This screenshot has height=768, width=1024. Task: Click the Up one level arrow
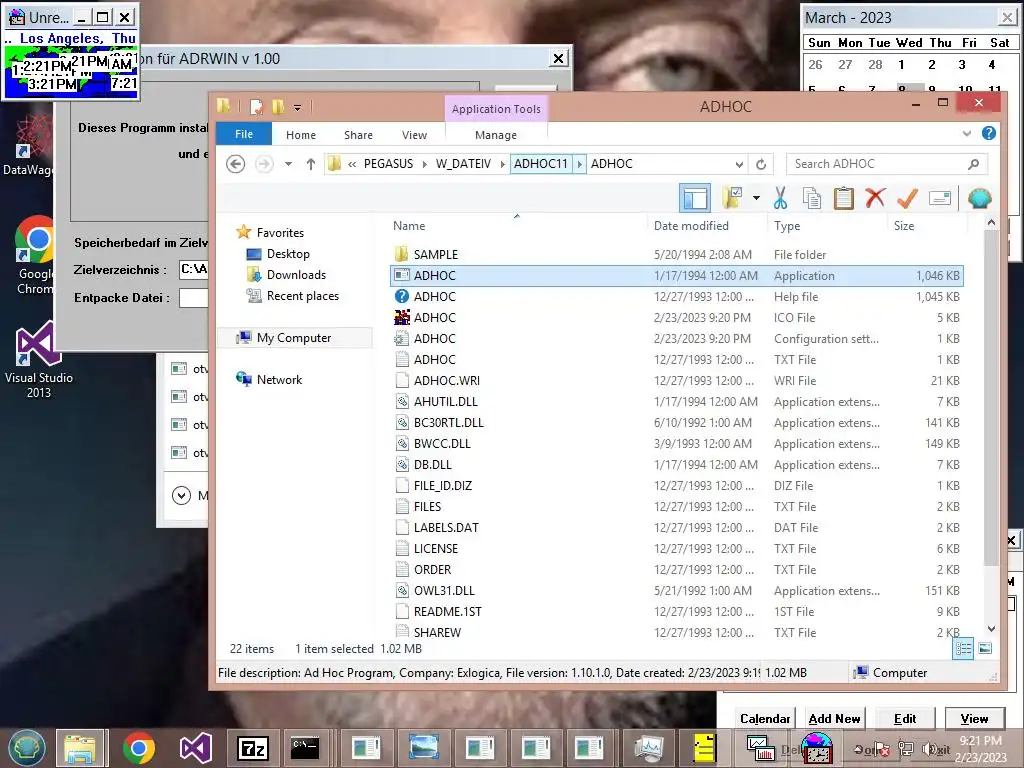pyautogui.click(x=311, y=164)
